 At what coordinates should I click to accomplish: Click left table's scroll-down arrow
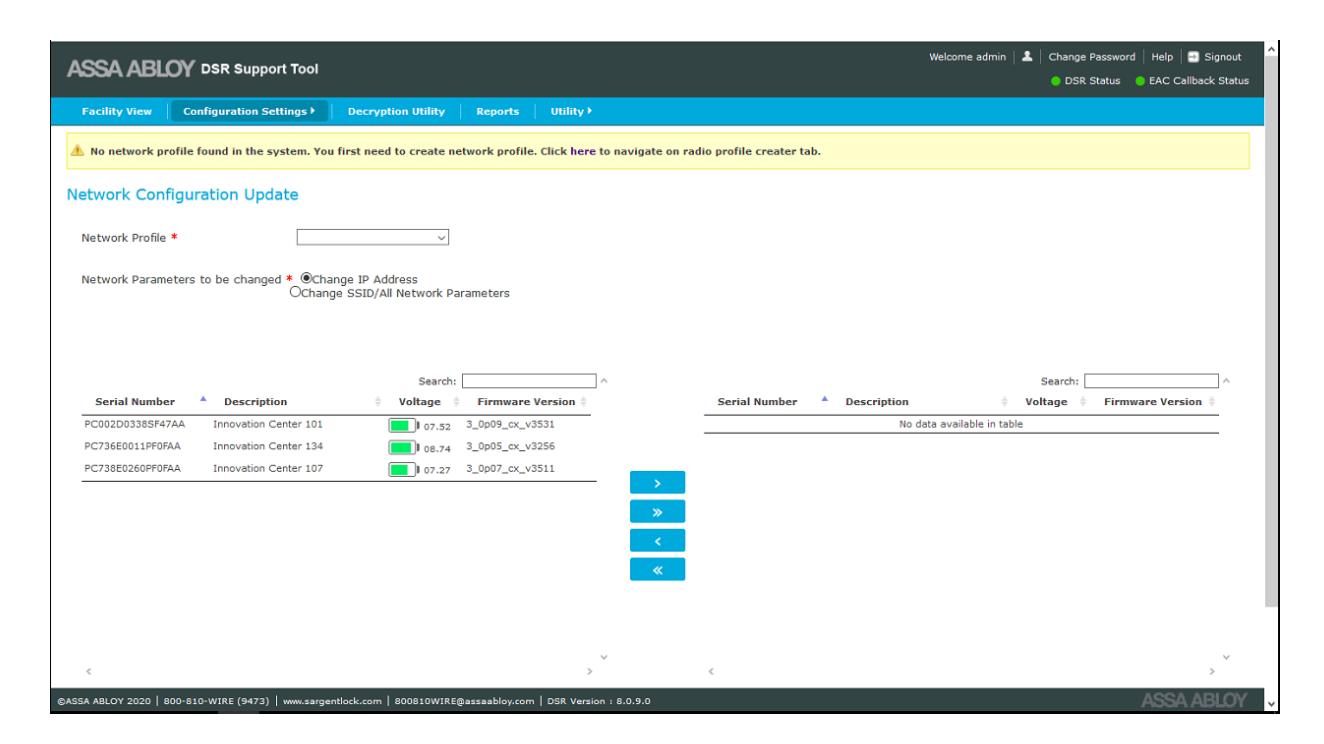click(603, 657)
